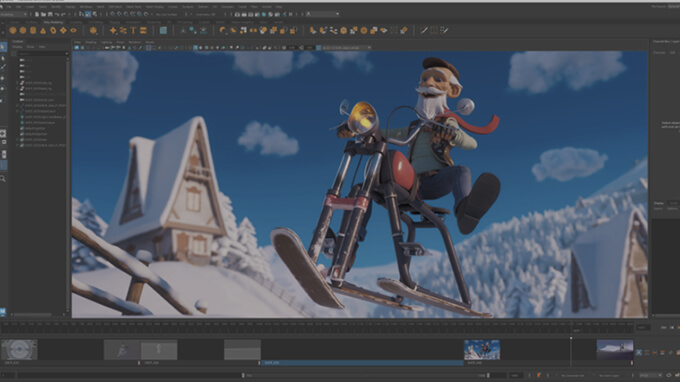Image resolution: width=680 pixels, height=382 pixels.
Task: Open the Mesh Tools menu
Action: pyautogui.click(x=133, y=7)
